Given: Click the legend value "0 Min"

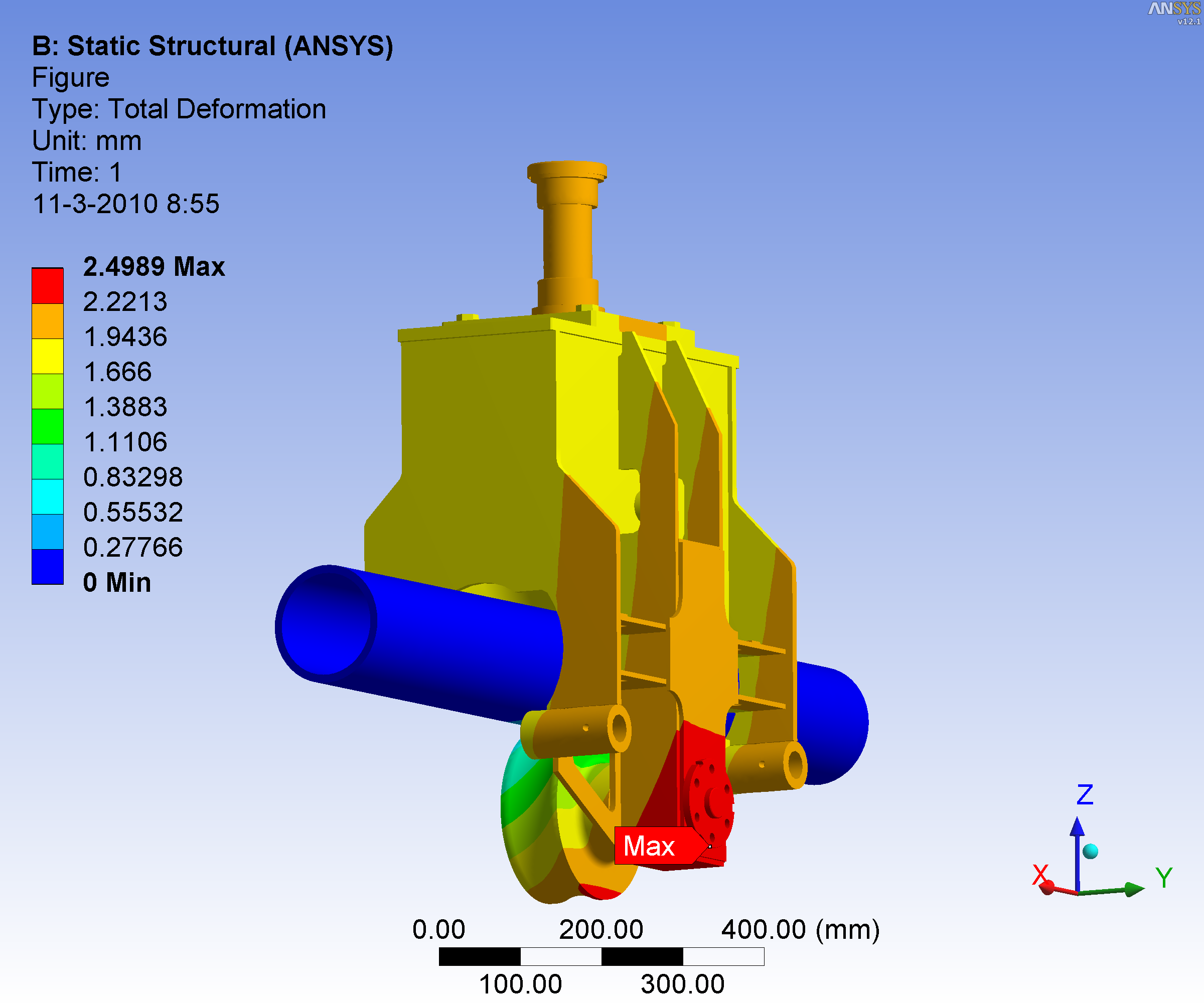Looking at the screenshot, I should click(117, 582).
